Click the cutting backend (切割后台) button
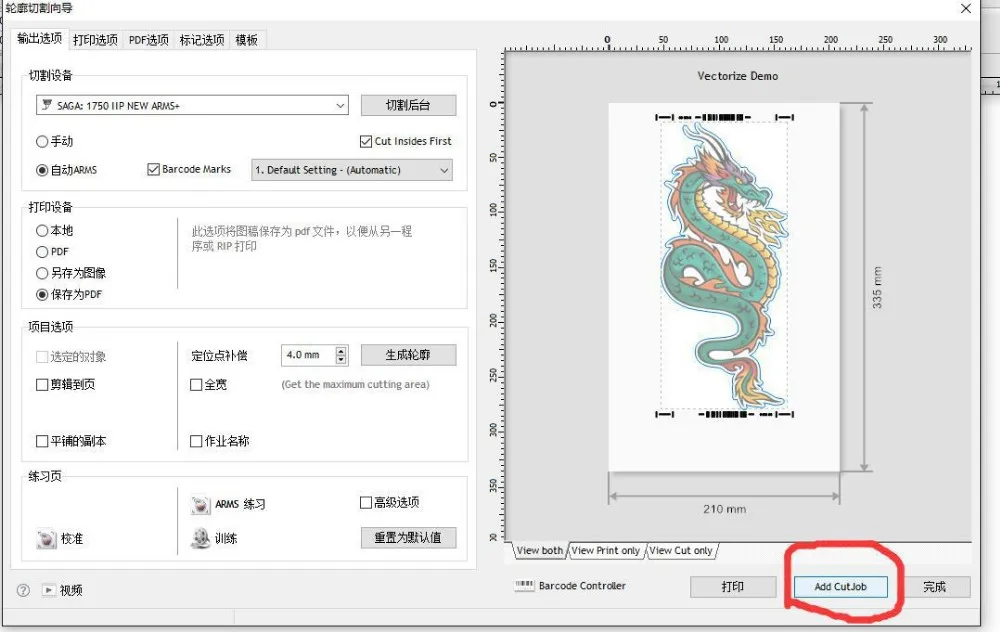 coord(408,105)
